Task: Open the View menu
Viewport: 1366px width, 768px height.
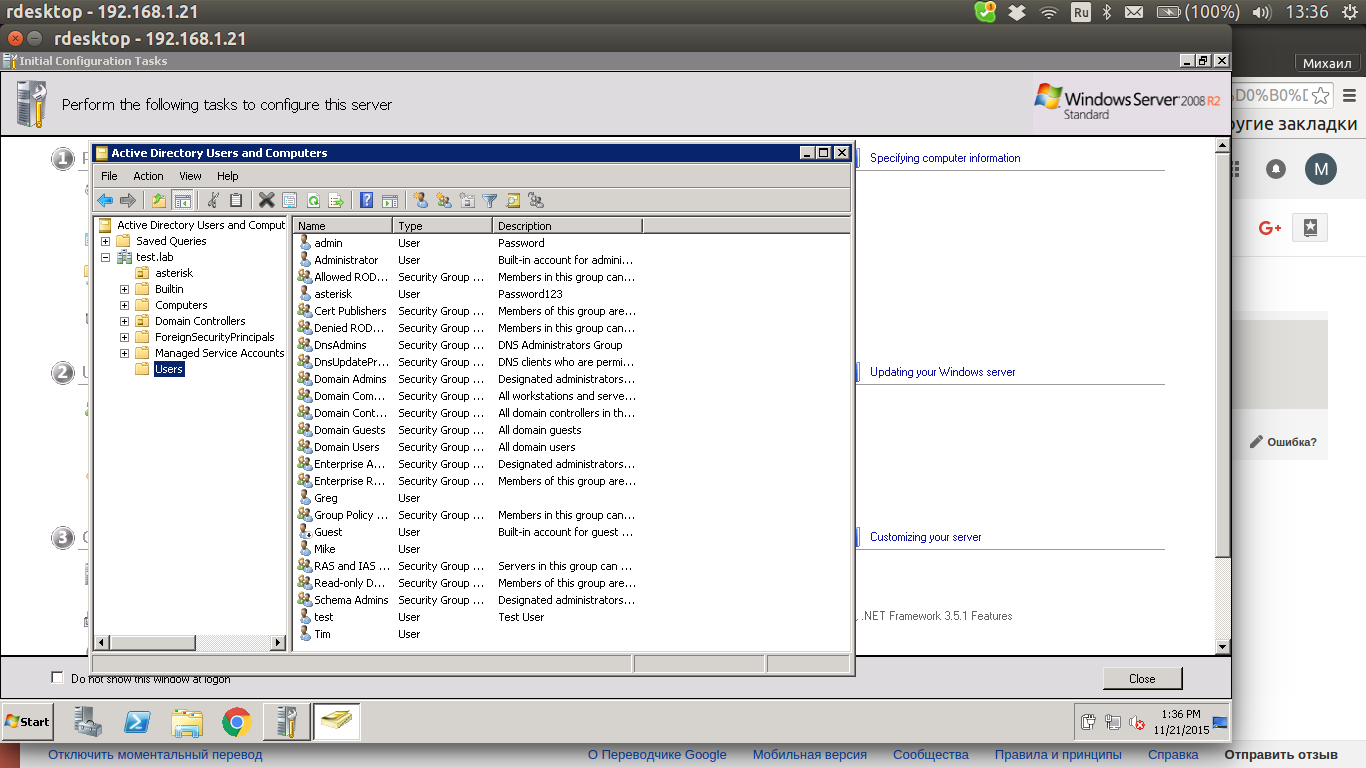Action: tap(190, 176)
